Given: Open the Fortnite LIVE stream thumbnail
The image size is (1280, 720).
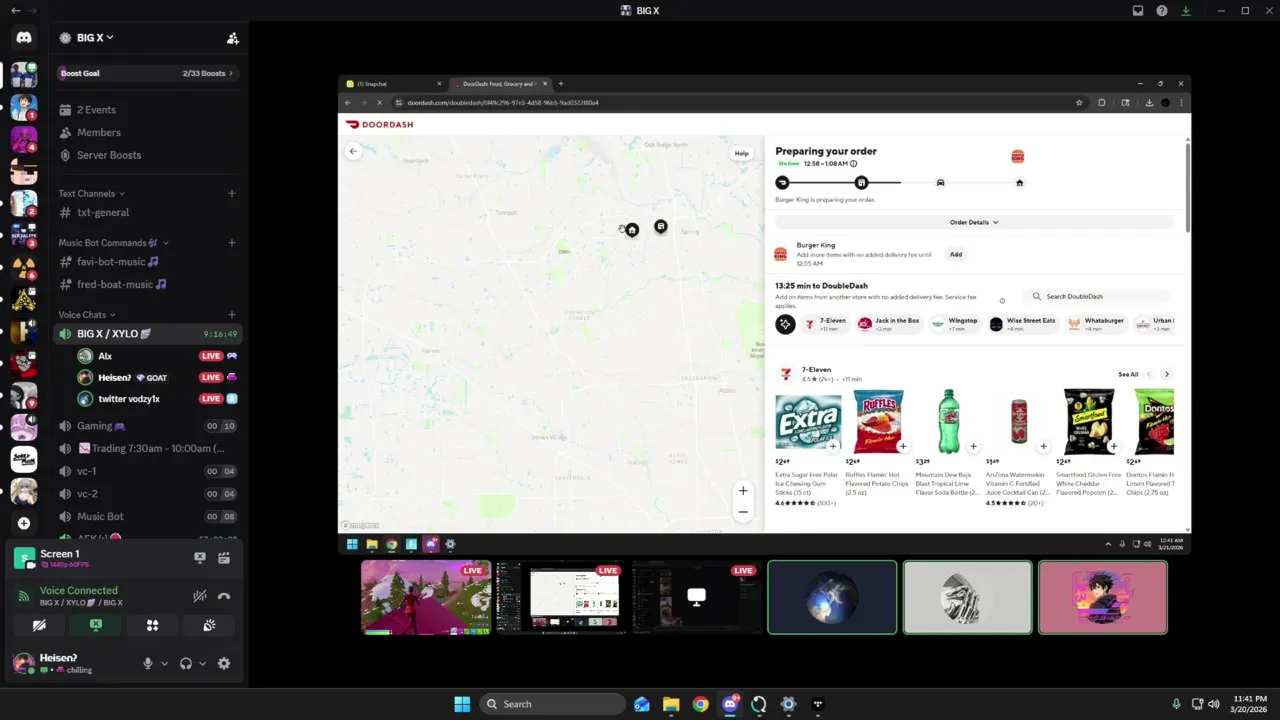Looking at the screenshot, I should click(x=426, y=597).
